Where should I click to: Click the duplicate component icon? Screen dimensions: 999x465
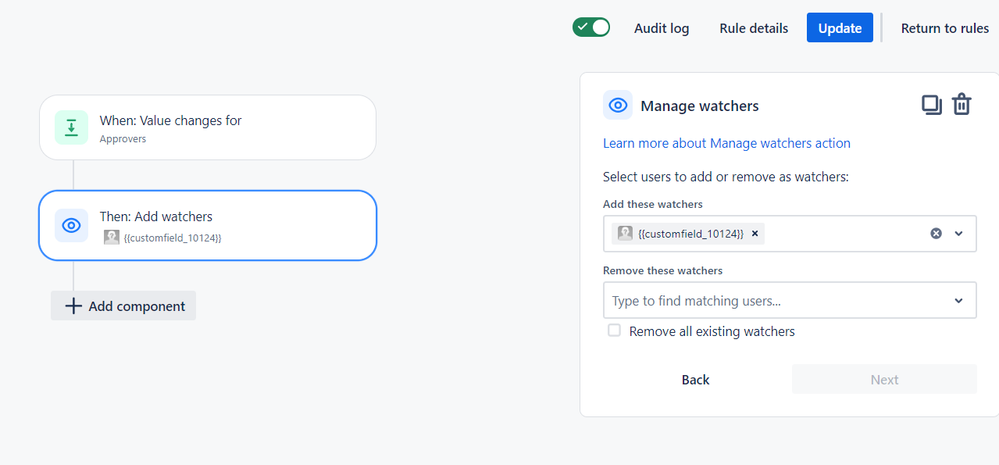[x=932, y=105]
